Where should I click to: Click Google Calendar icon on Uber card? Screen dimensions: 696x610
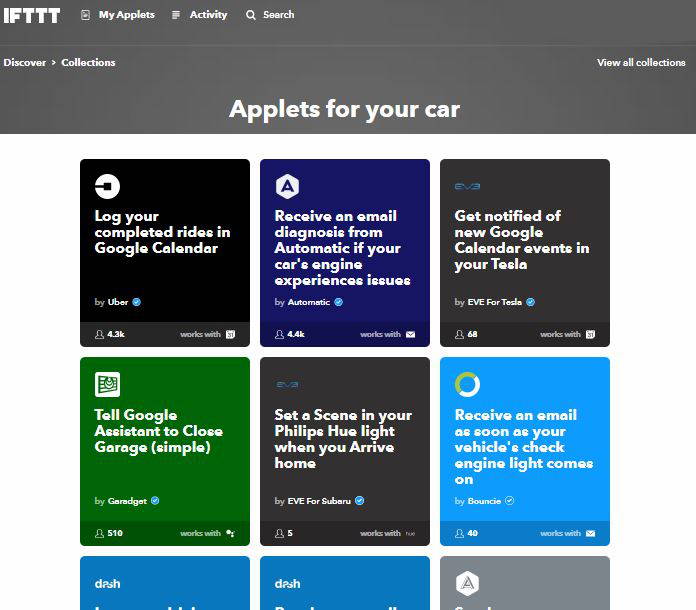coord(230,334)
